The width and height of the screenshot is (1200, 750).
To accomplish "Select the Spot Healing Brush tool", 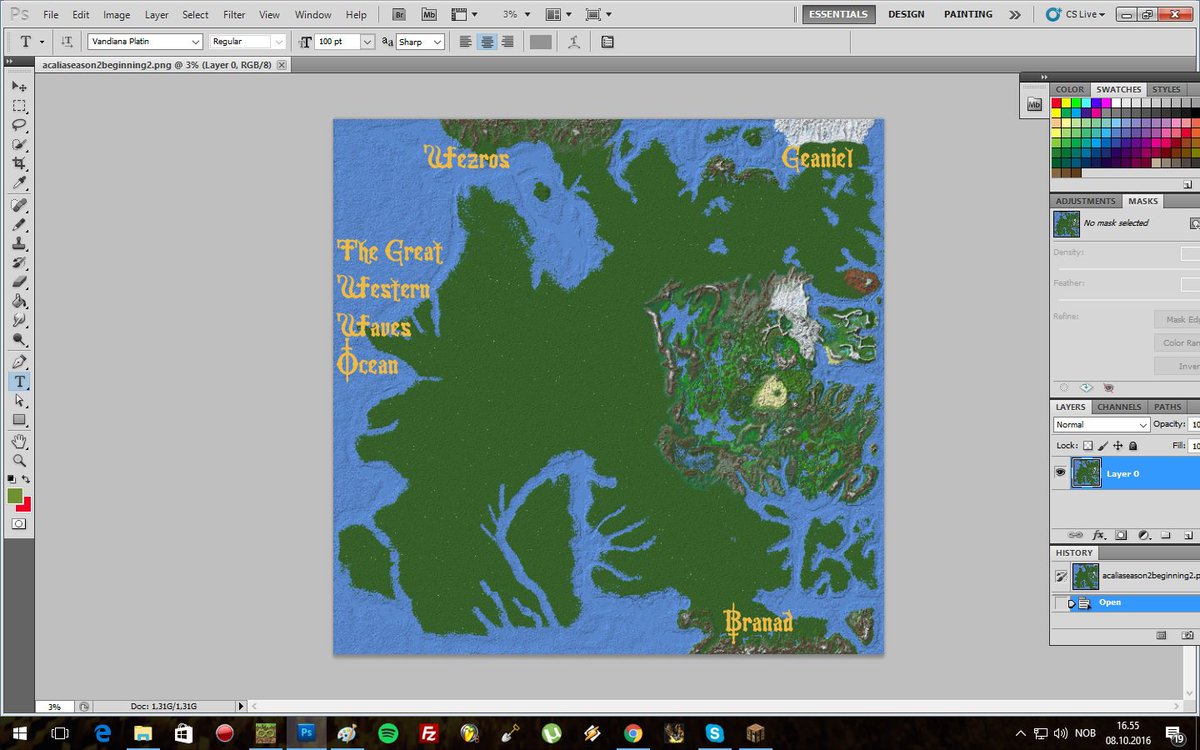I will pos(19,204).
